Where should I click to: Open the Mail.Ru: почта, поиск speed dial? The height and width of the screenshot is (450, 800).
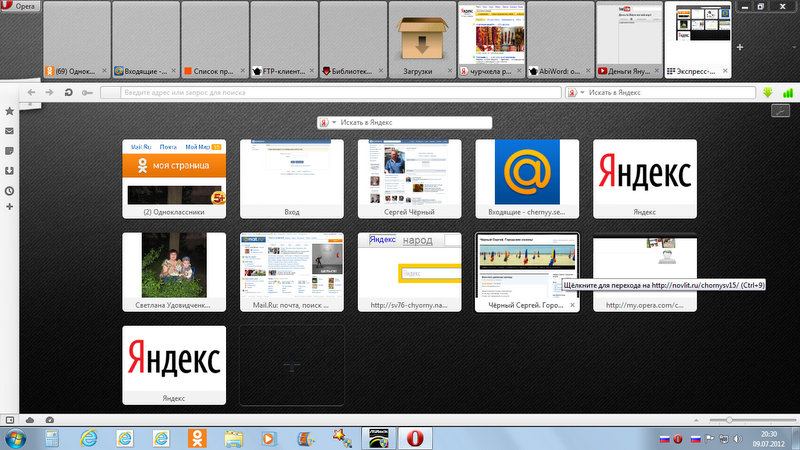[292, 272]
